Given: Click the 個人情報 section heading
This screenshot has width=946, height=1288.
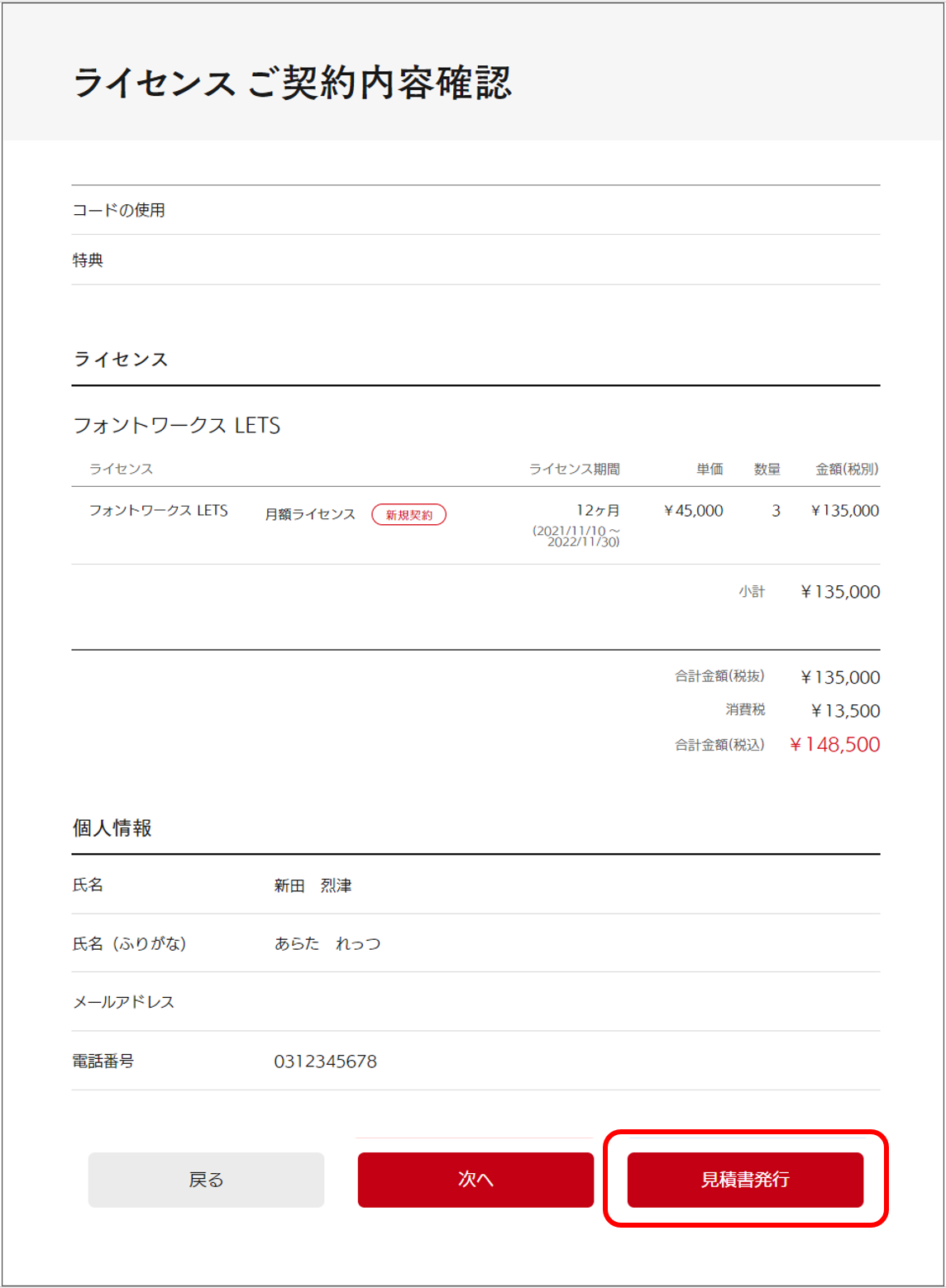Looking at the screenshot, I should (x=112, y=828).
